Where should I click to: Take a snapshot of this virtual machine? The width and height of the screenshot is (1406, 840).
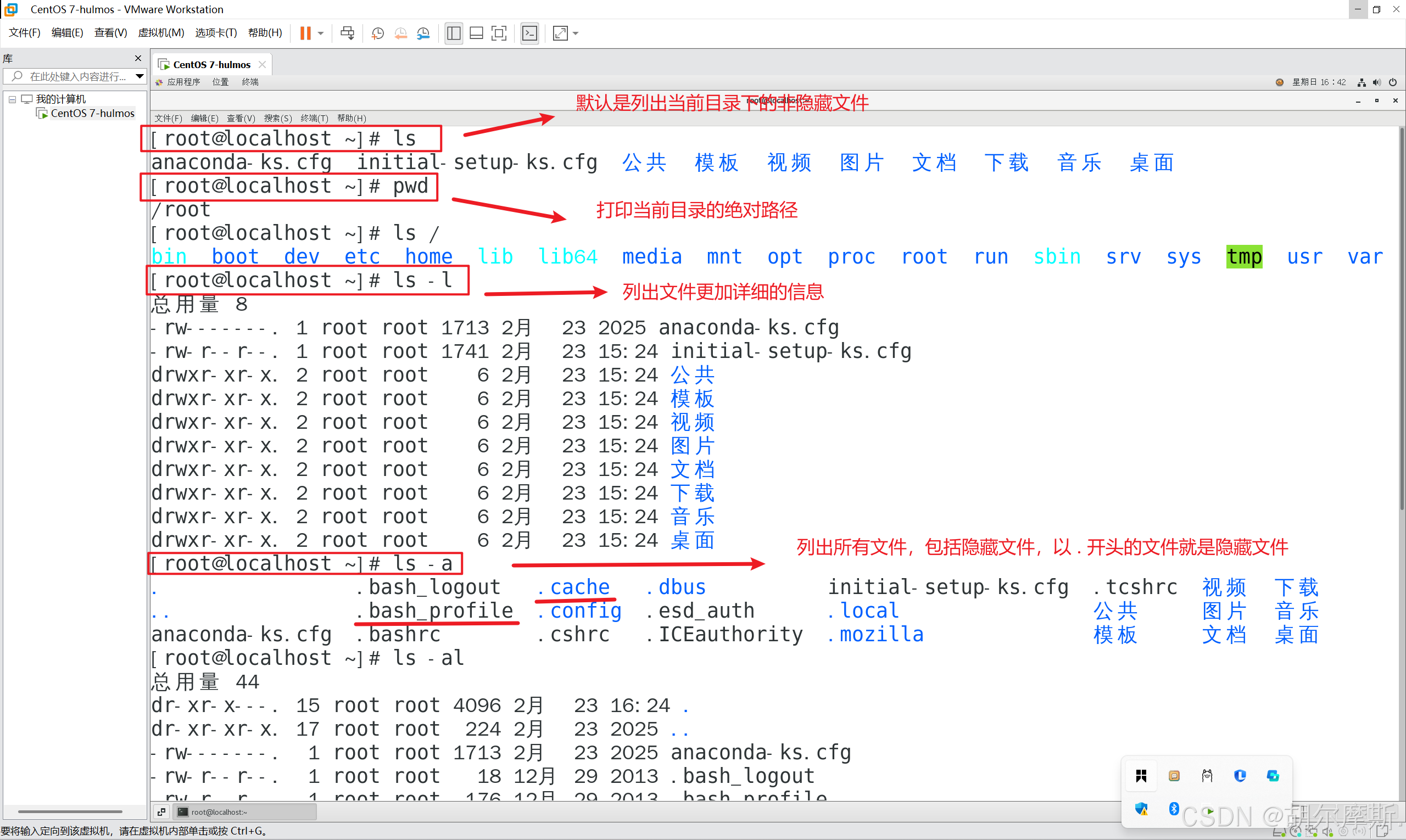coord(378,33)
